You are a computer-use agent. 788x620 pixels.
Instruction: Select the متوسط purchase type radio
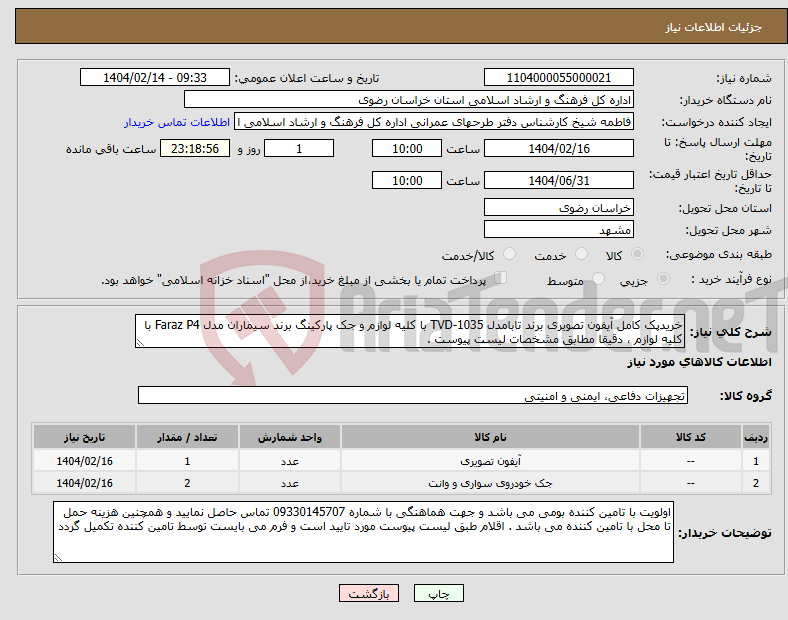598,279
